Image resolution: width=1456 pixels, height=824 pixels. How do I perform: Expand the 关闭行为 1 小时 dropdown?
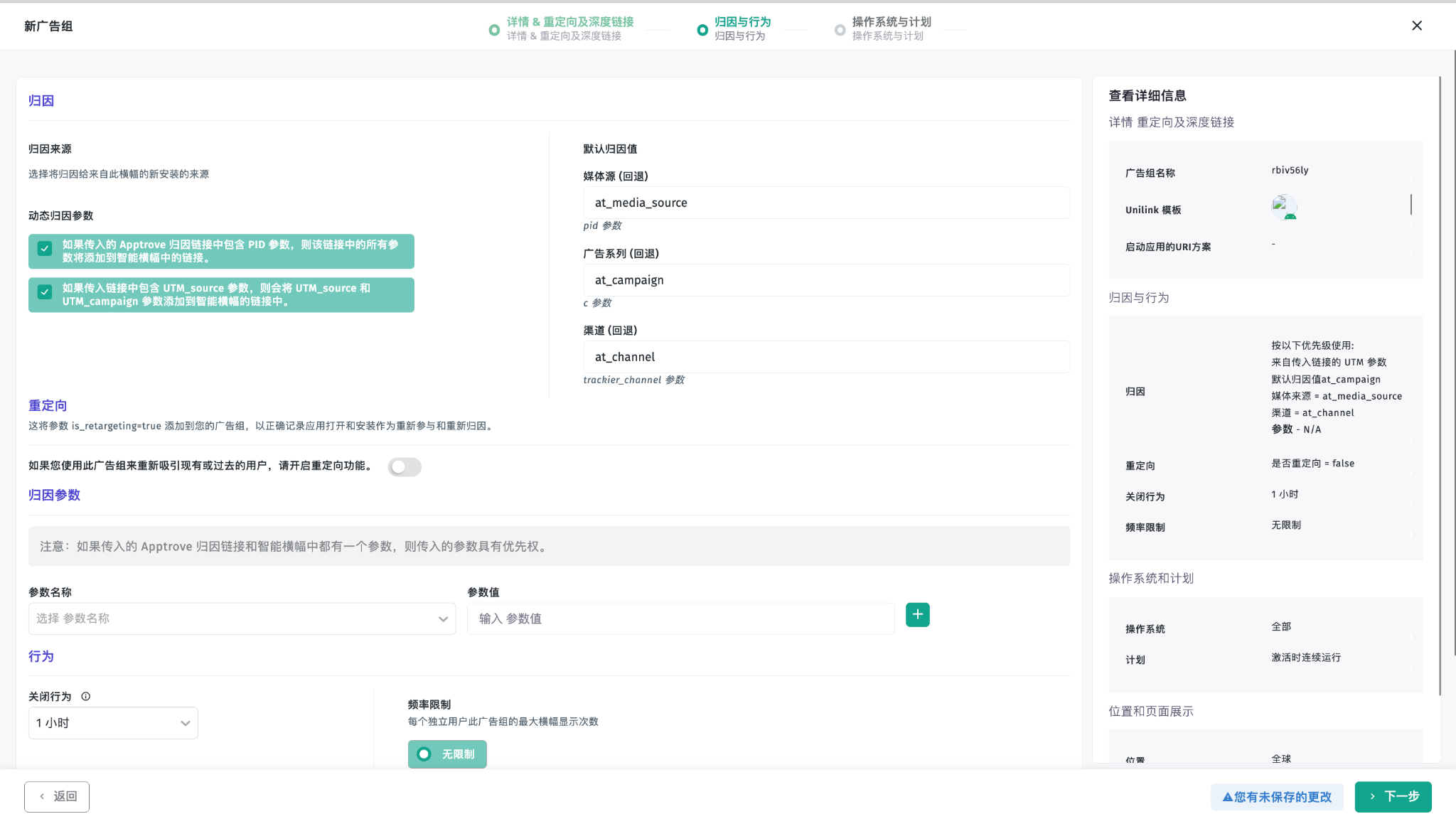(113, 722)
